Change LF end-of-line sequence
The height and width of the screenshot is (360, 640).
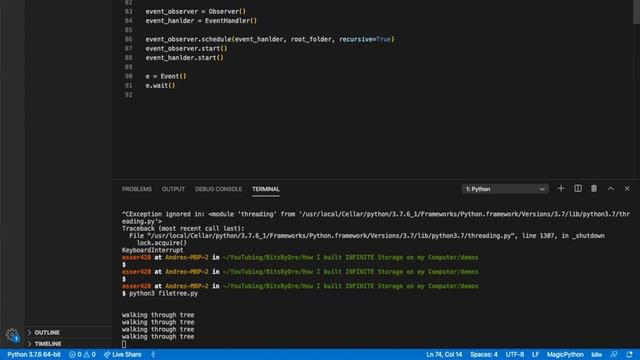[535, 354]
